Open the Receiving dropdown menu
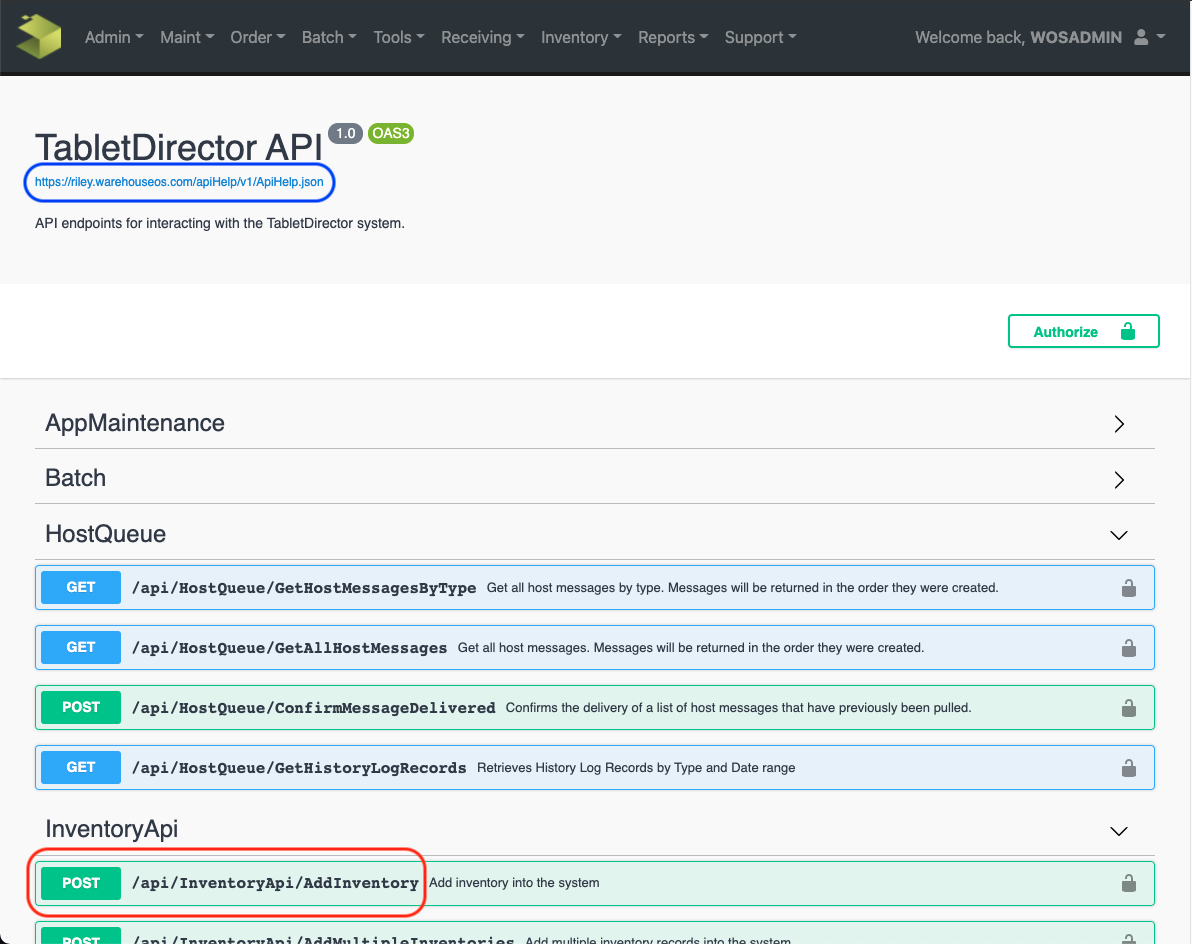Image resolution: width=1192 pixels, height=944 pixels. coord(482,37)
